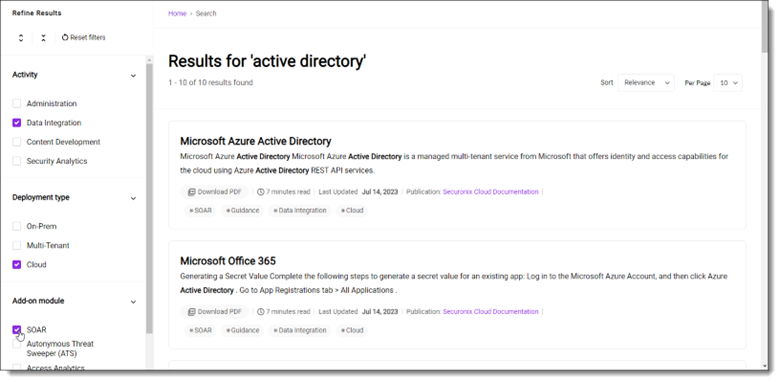
Task: Click clock icon on Office 365 read time
Action: (261, 312)
